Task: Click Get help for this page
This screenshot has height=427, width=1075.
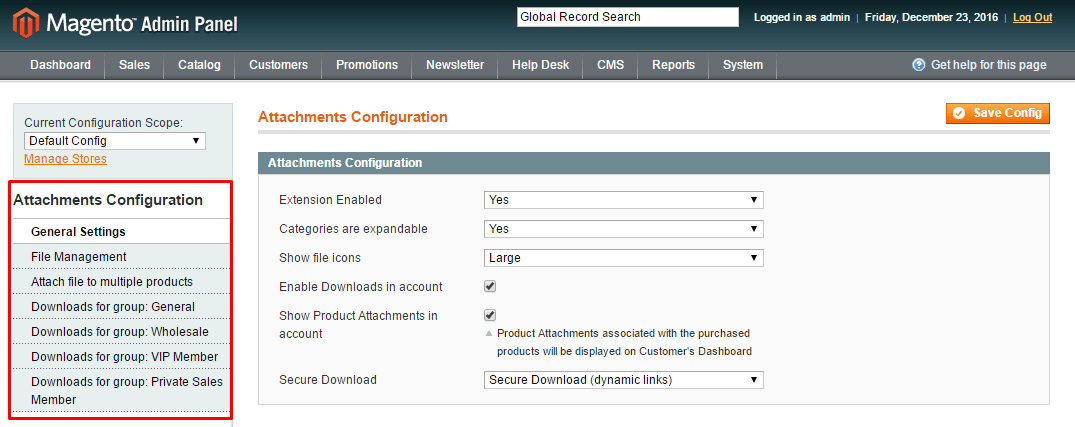Action: [x=989, y=65]
